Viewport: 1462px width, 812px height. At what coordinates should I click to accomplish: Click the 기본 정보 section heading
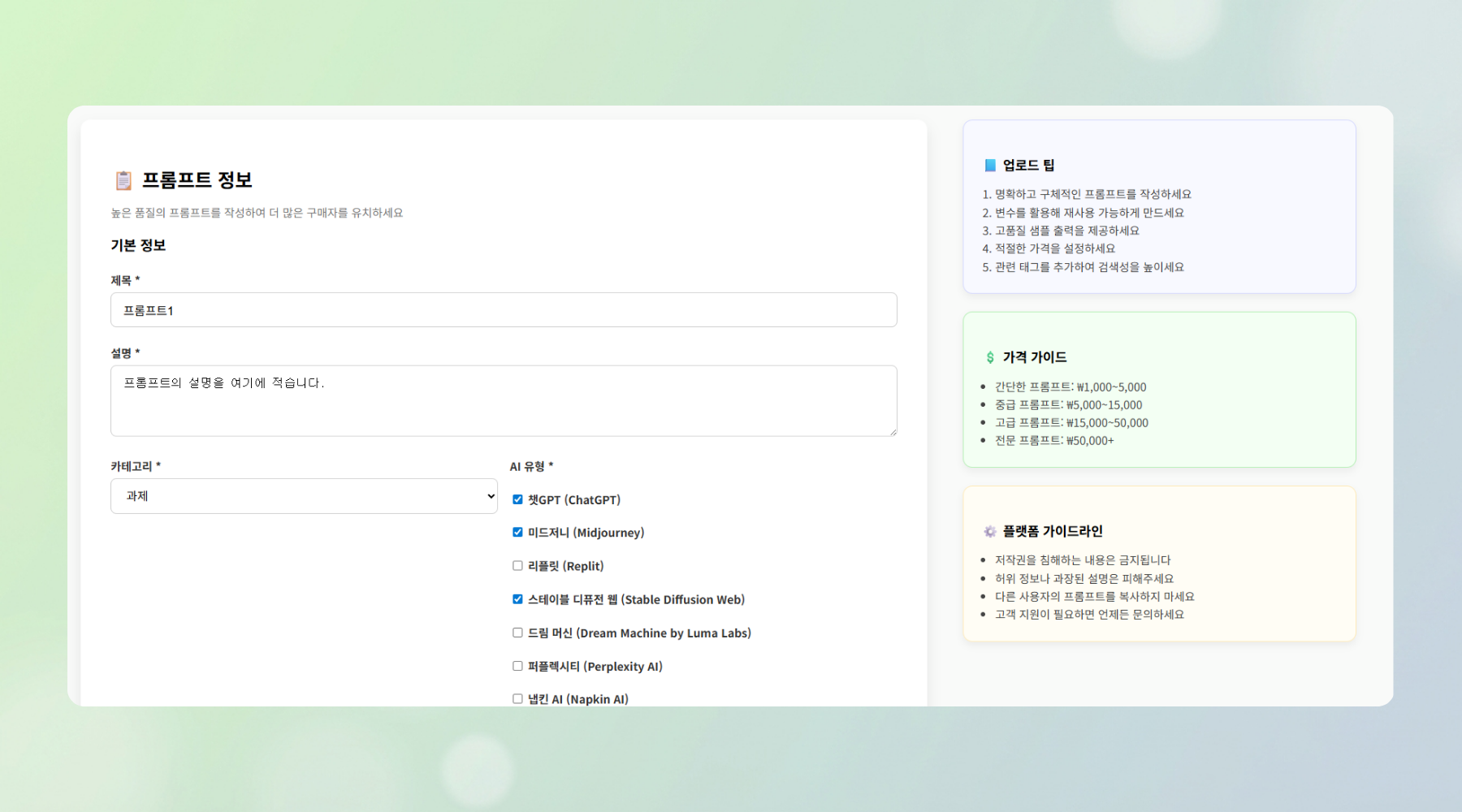[138, 245]
